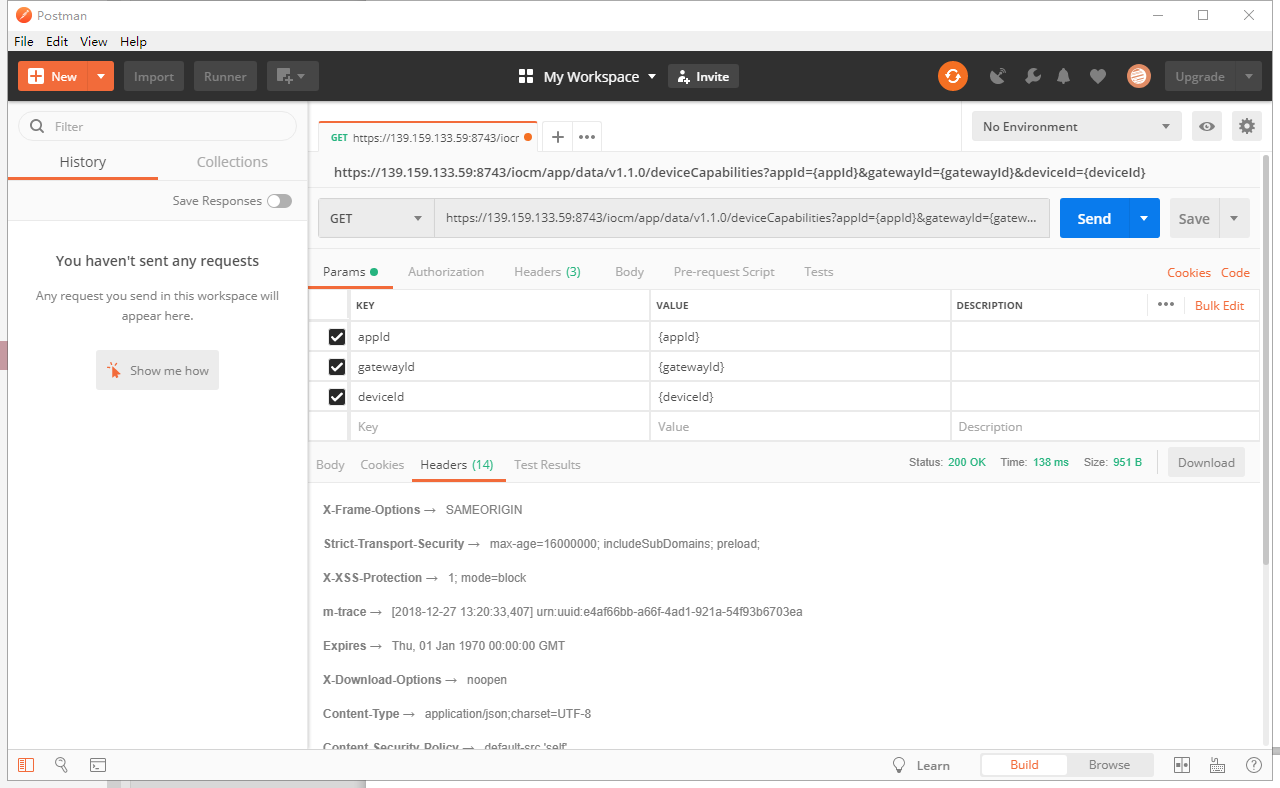This screenshot has width=1280, height=788.
Task: Expand the Save button dropdown arrow
Action: click(x=1234, y=218)
